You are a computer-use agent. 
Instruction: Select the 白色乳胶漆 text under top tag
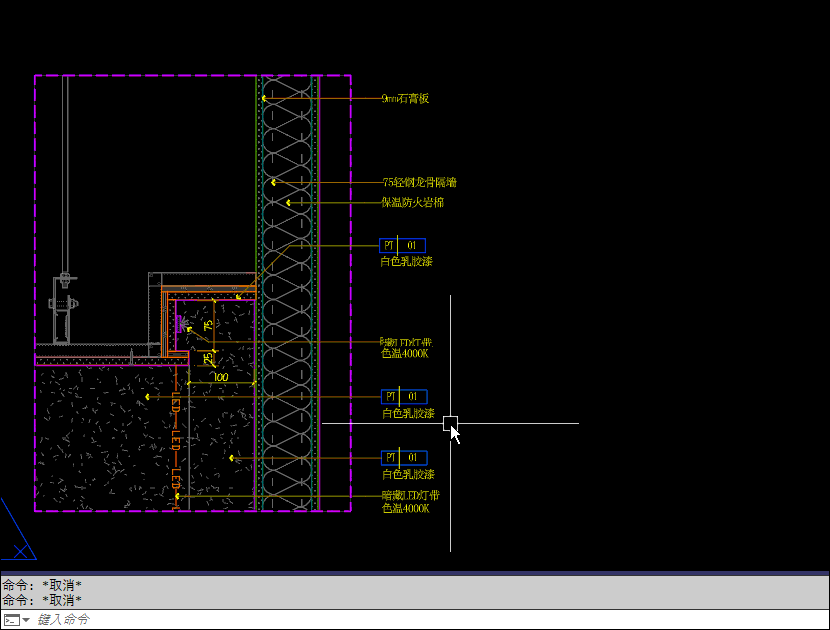[406, 262]
